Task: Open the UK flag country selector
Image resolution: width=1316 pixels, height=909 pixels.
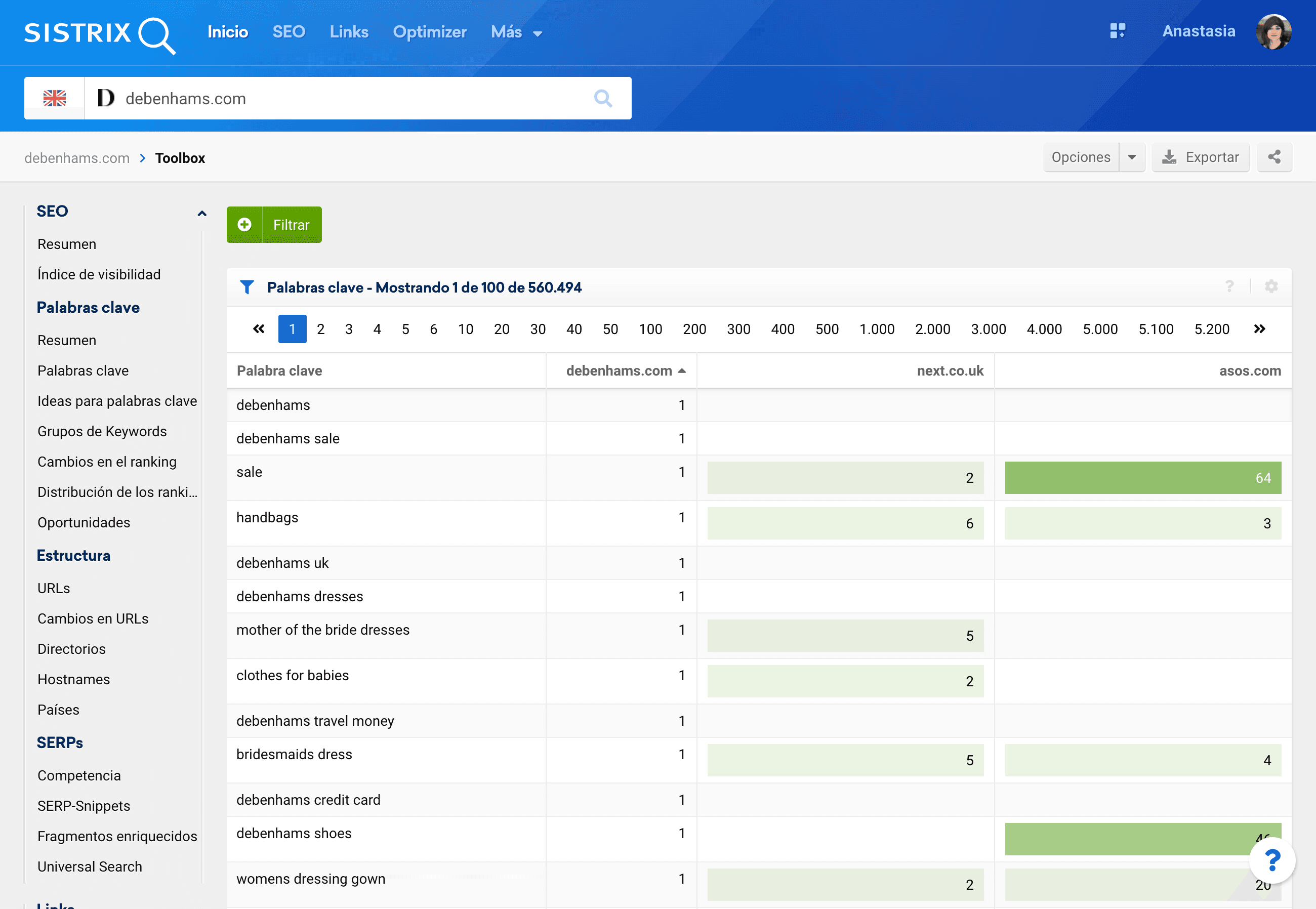Action: (x=55, y=99)
